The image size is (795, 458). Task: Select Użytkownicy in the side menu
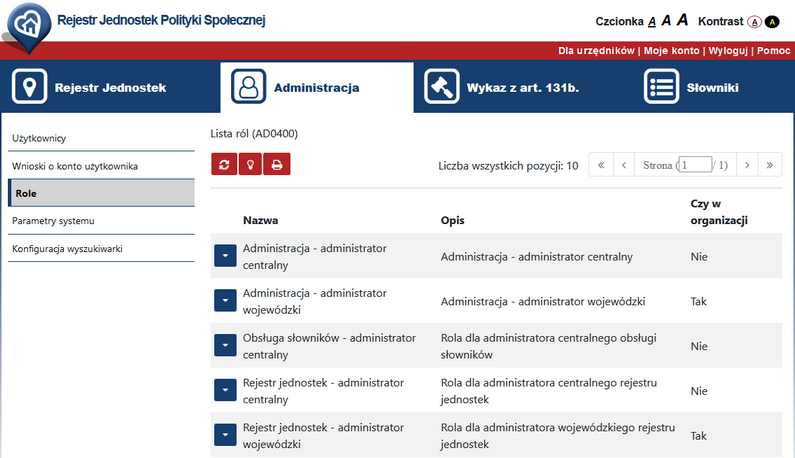coord(101,138)
